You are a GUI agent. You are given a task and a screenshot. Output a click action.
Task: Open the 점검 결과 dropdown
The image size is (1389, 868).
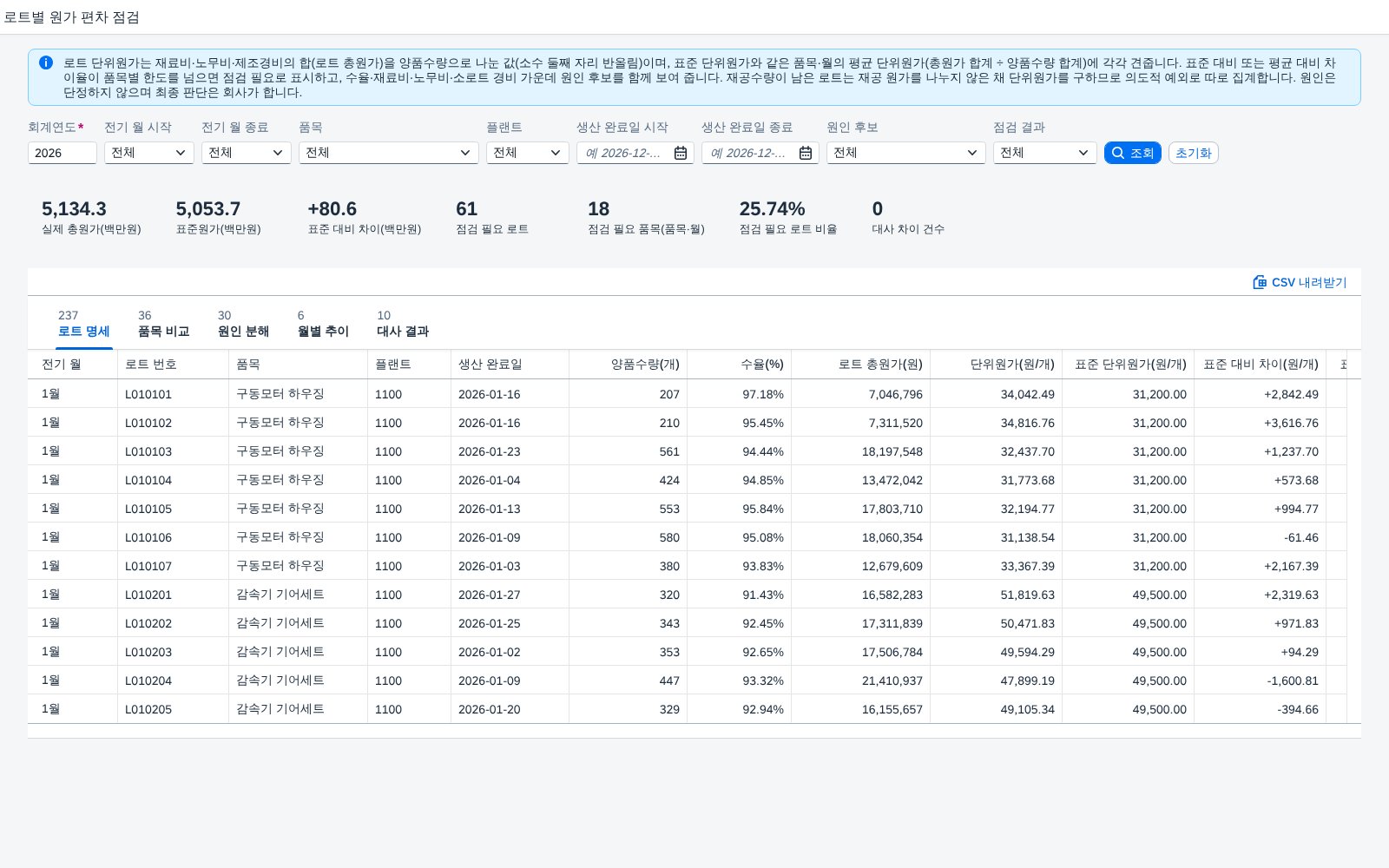pos(1045,153)
